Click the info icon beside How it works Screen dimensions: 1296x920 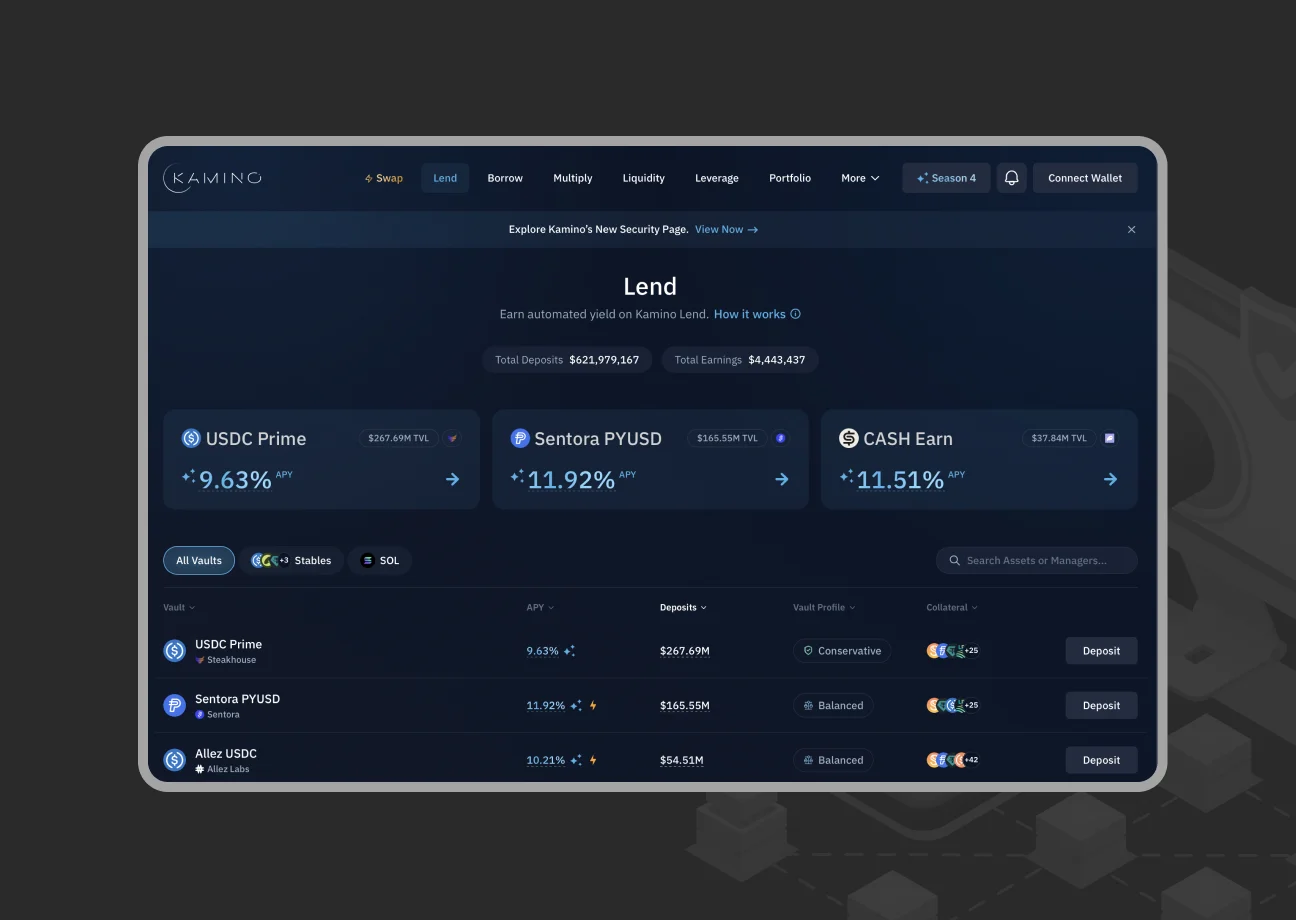(x=796, y=314)
